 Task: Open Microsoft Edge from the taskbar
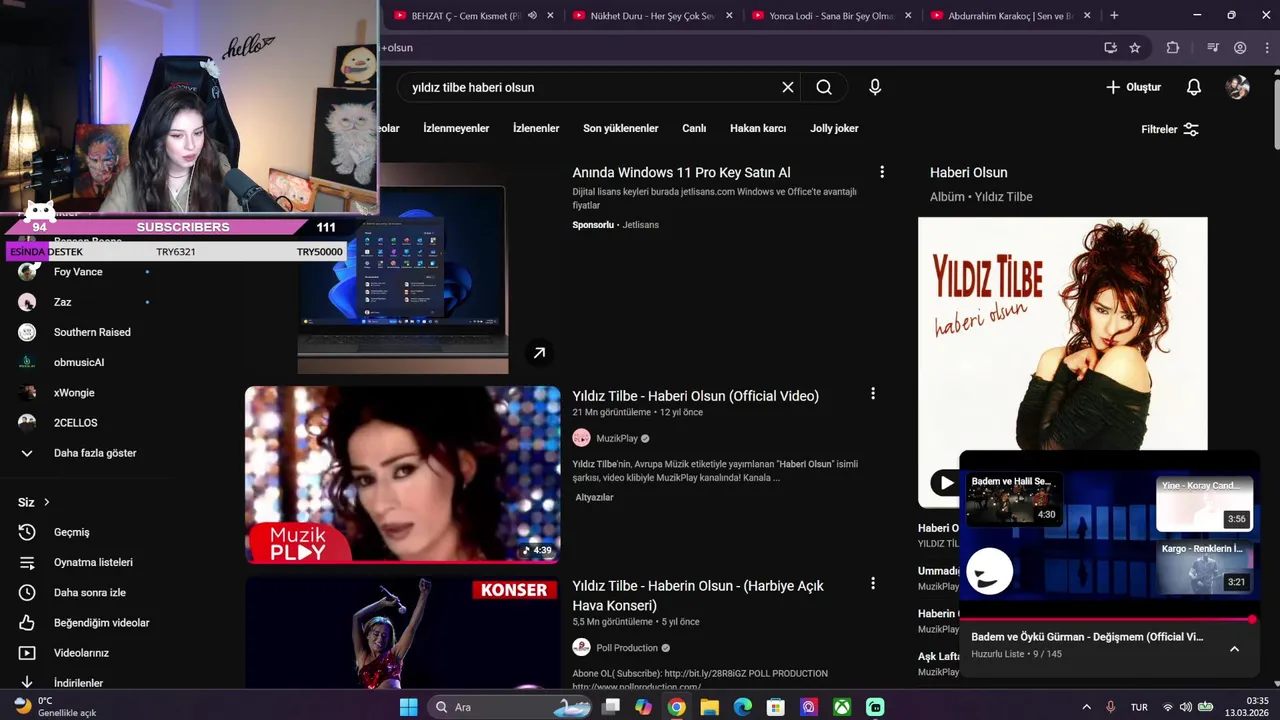pos(742,707)
